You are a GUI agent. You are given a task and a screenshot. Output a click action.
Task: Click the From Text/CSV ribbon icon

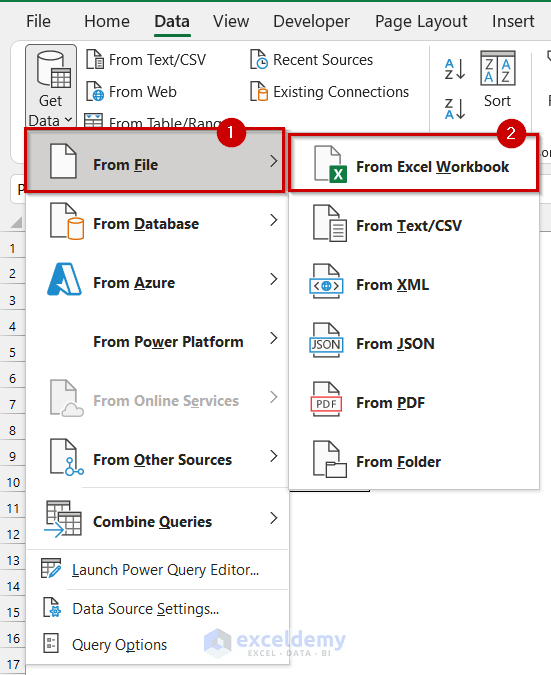[95, 59]
